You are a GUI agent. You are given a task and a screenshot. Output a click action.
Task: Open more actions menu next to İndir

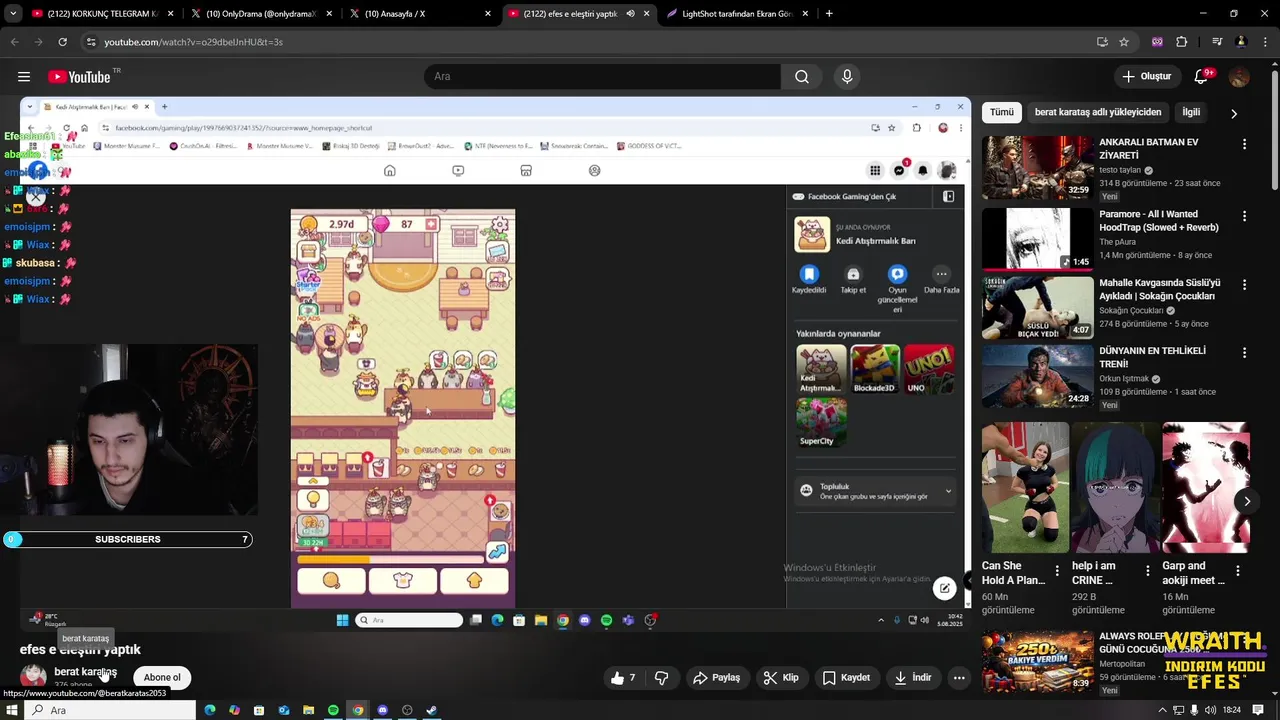(959, 678)
